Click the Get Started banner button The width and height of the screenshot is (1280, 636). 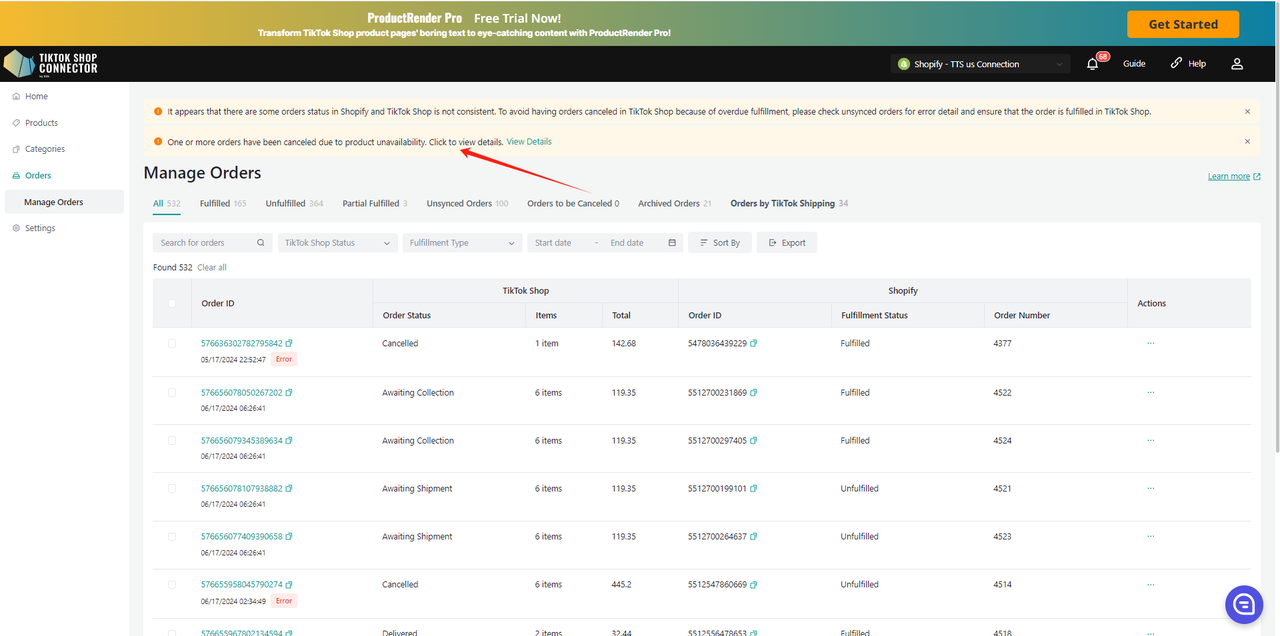pyautogui.click(x=1183, y=24)
